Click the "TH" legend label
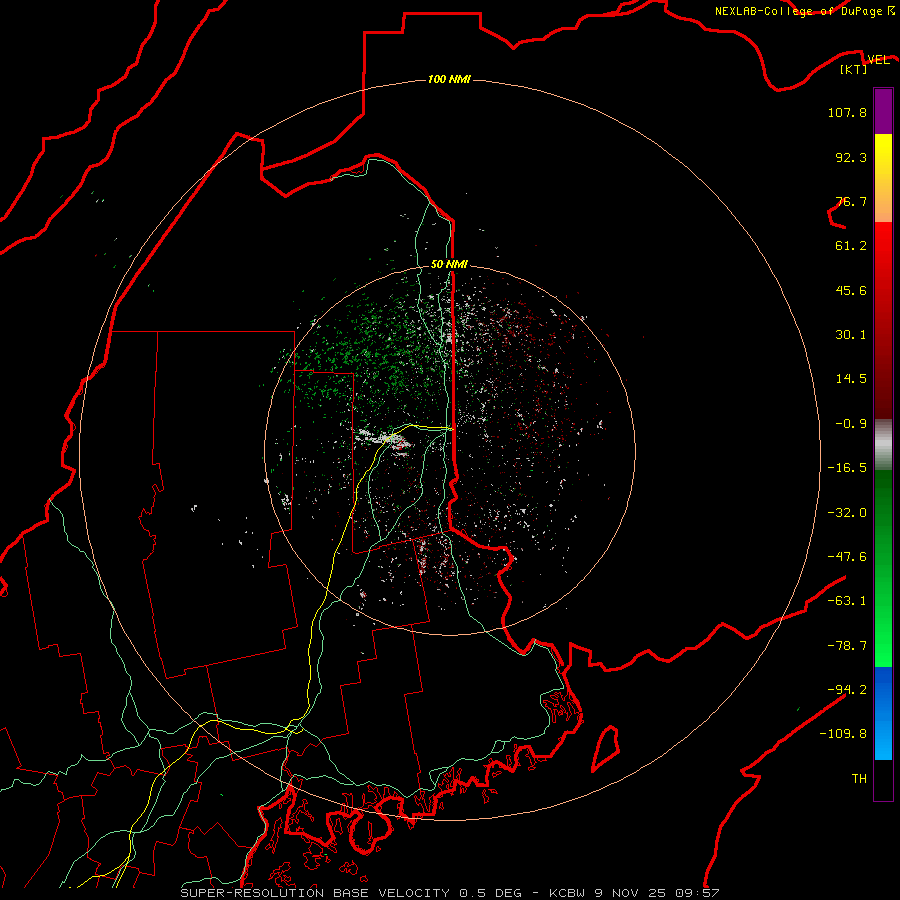Viewport: 900px width, 900px height. tap(859, 779)
